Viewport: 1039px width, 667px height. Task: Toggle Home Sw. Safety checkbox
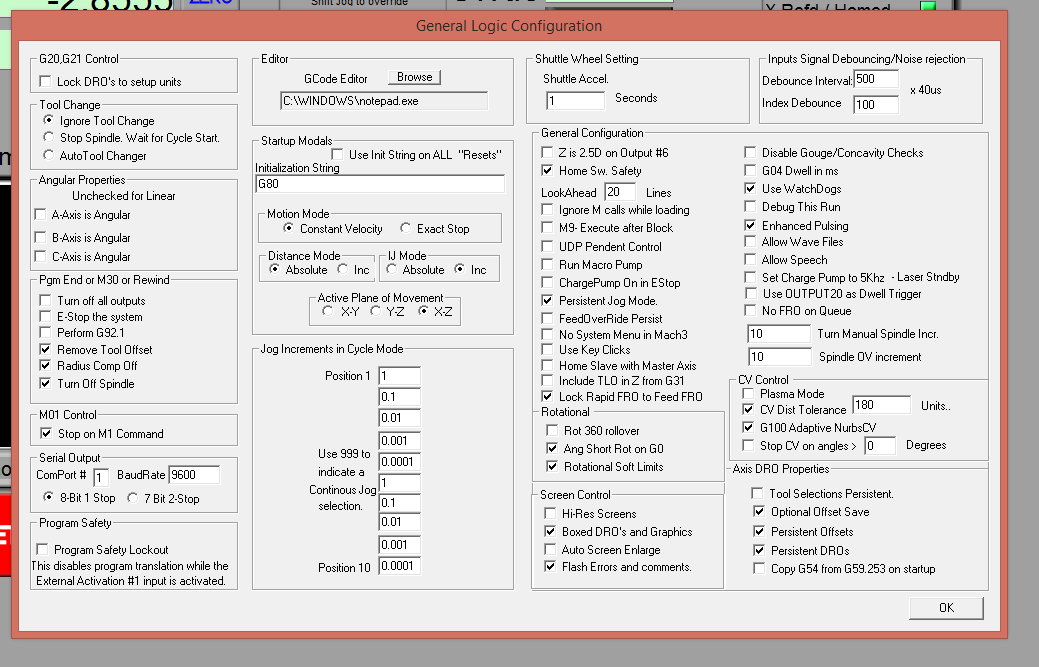pos(546,171)
